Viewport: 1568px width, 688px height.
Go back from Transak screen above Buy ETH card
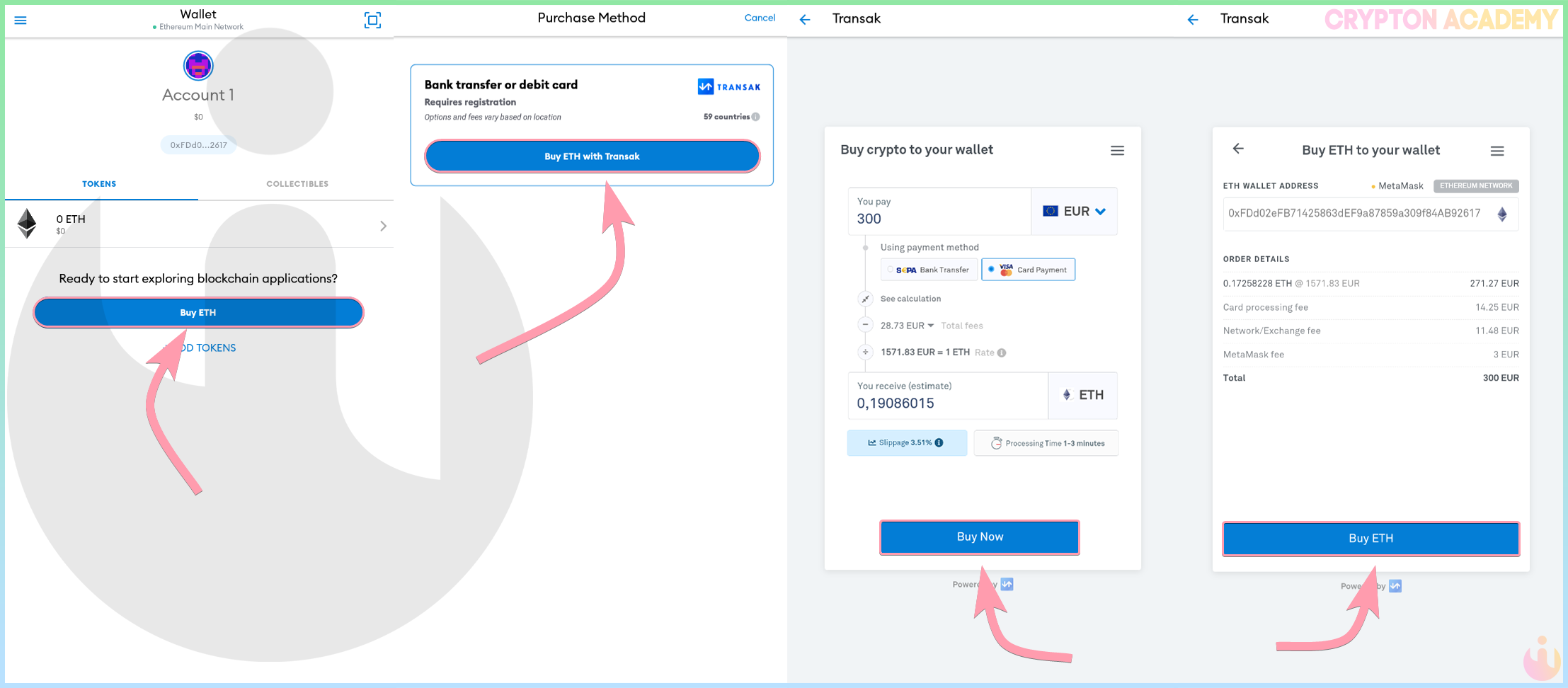click(1193, 20)
